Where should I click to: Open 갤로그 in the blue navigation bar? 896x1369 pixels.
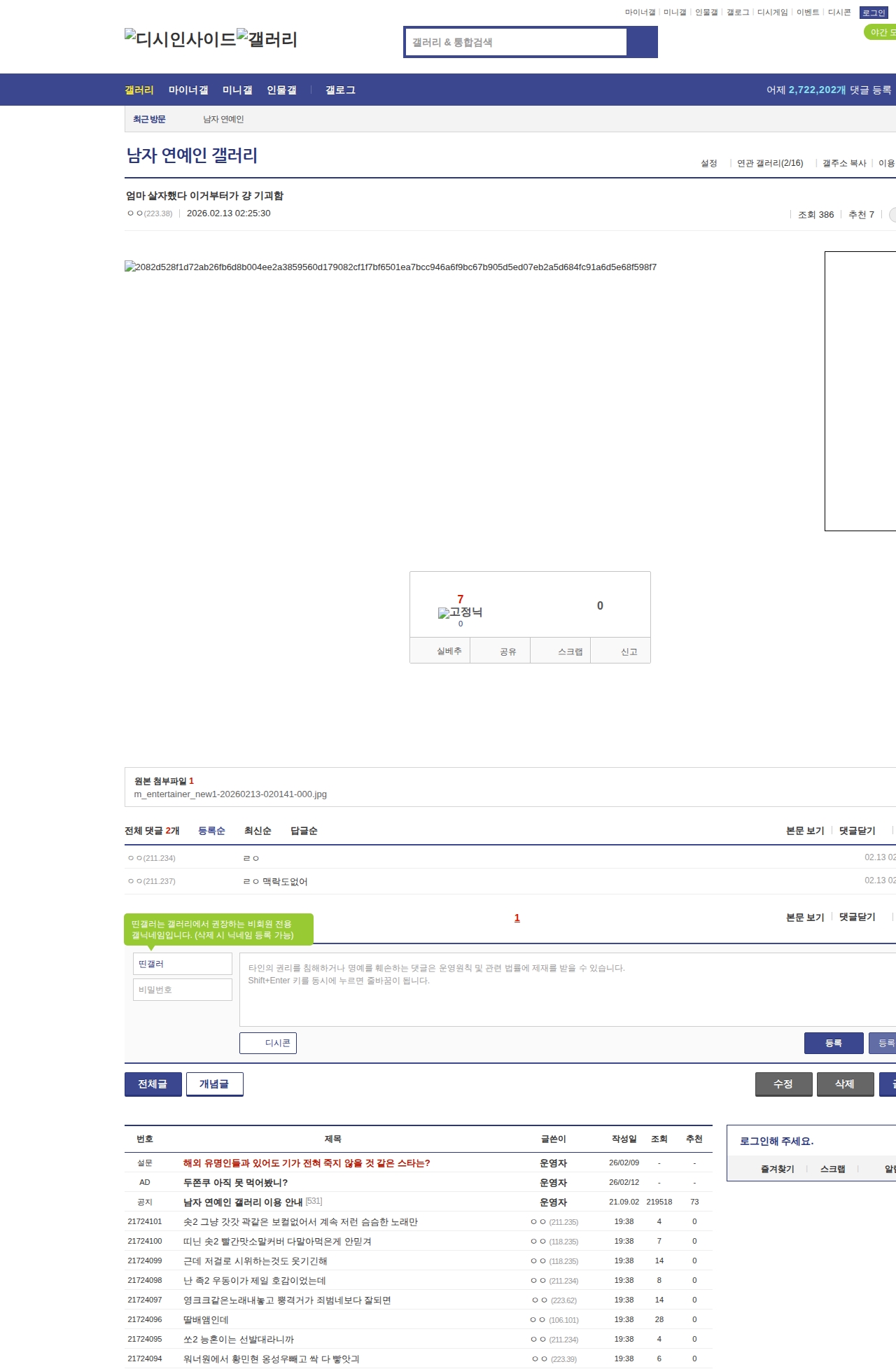point(340,90)
